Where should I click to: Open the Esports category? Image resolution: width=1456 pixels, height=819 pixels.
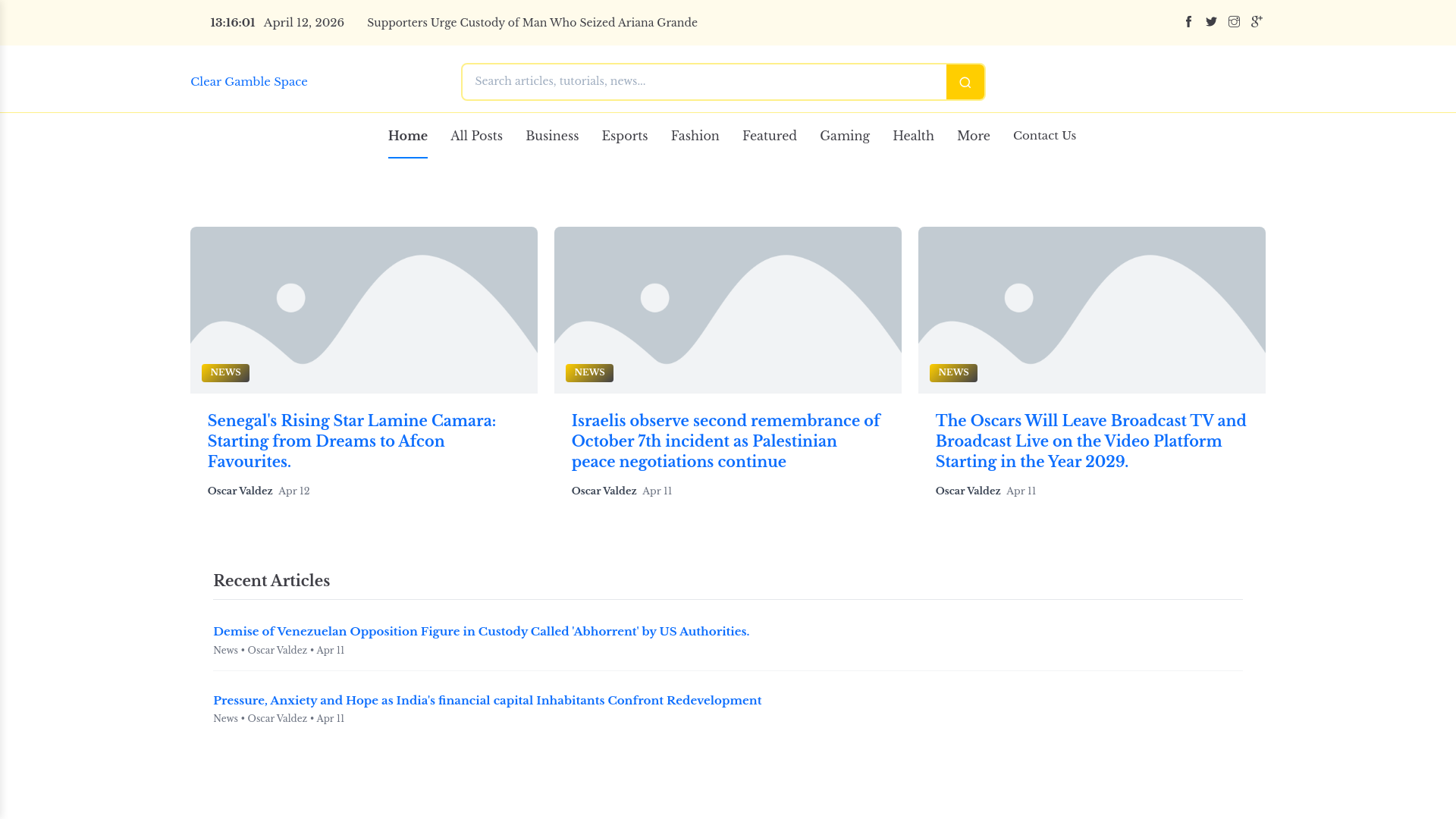click(624, 136)
